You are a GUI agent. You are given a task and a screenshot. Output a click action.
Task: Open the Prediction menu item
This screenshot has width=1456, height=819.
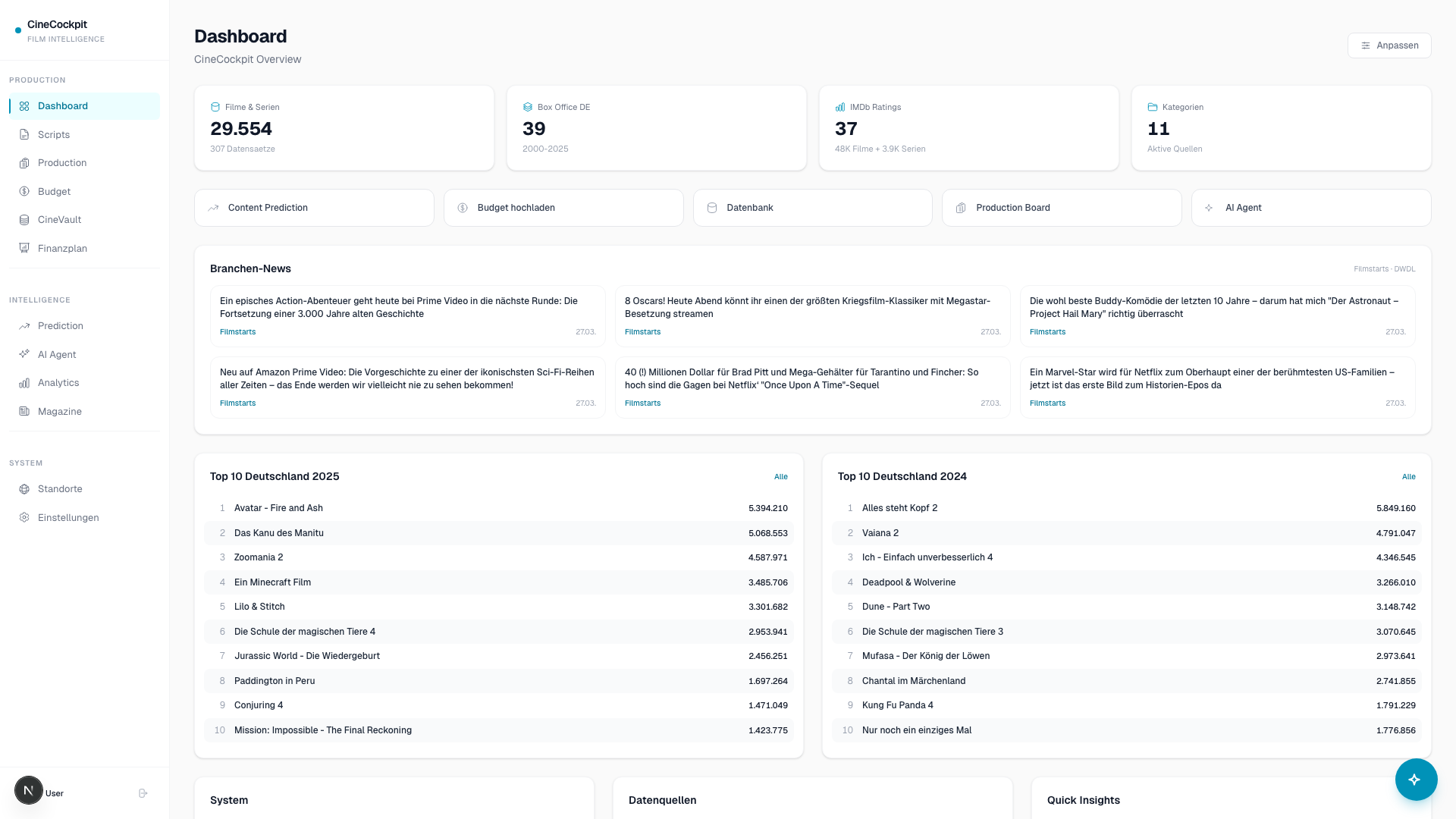point(61,326)
